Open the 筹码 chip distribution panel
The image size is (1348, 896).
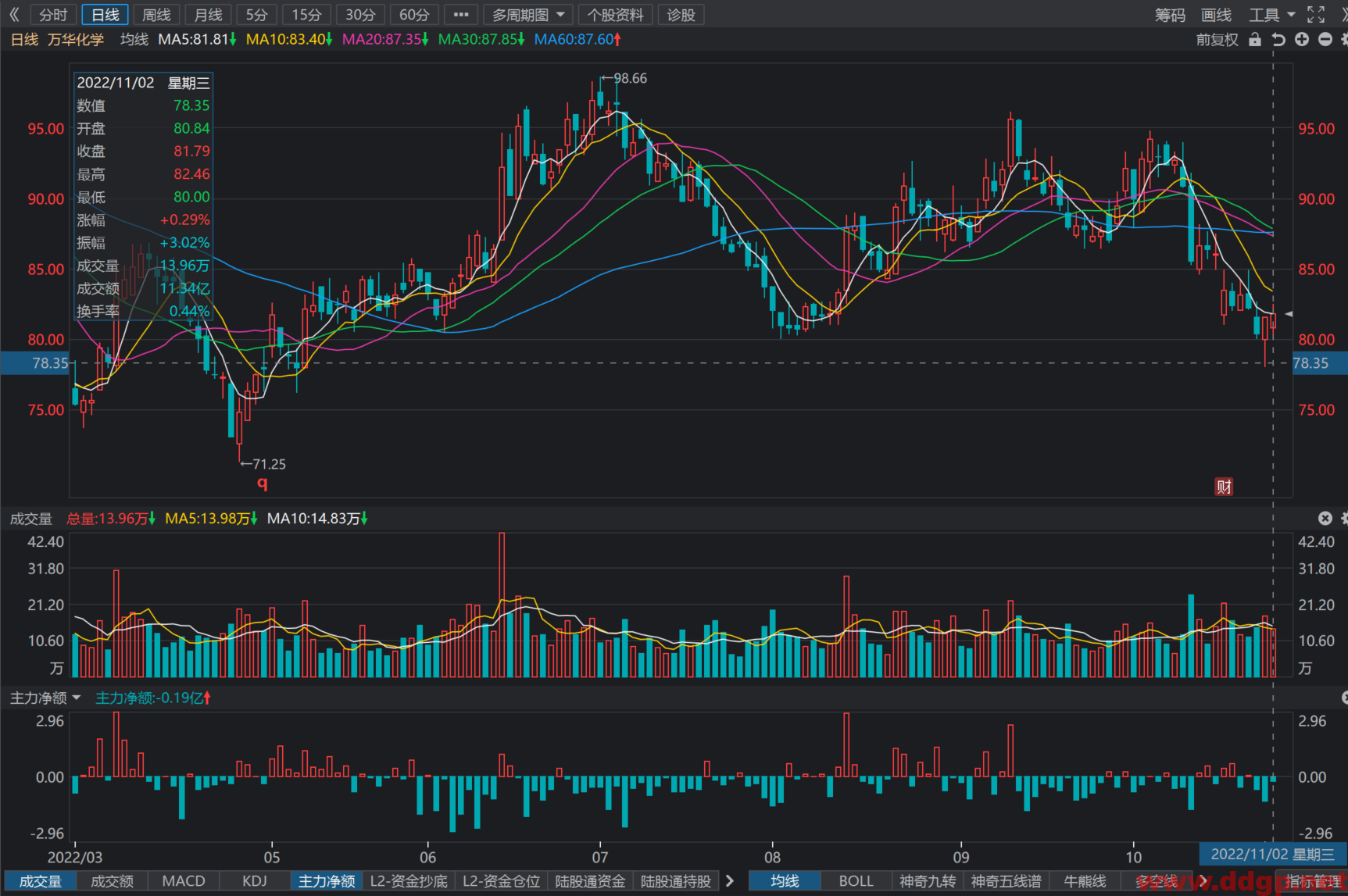[1170, 15]
